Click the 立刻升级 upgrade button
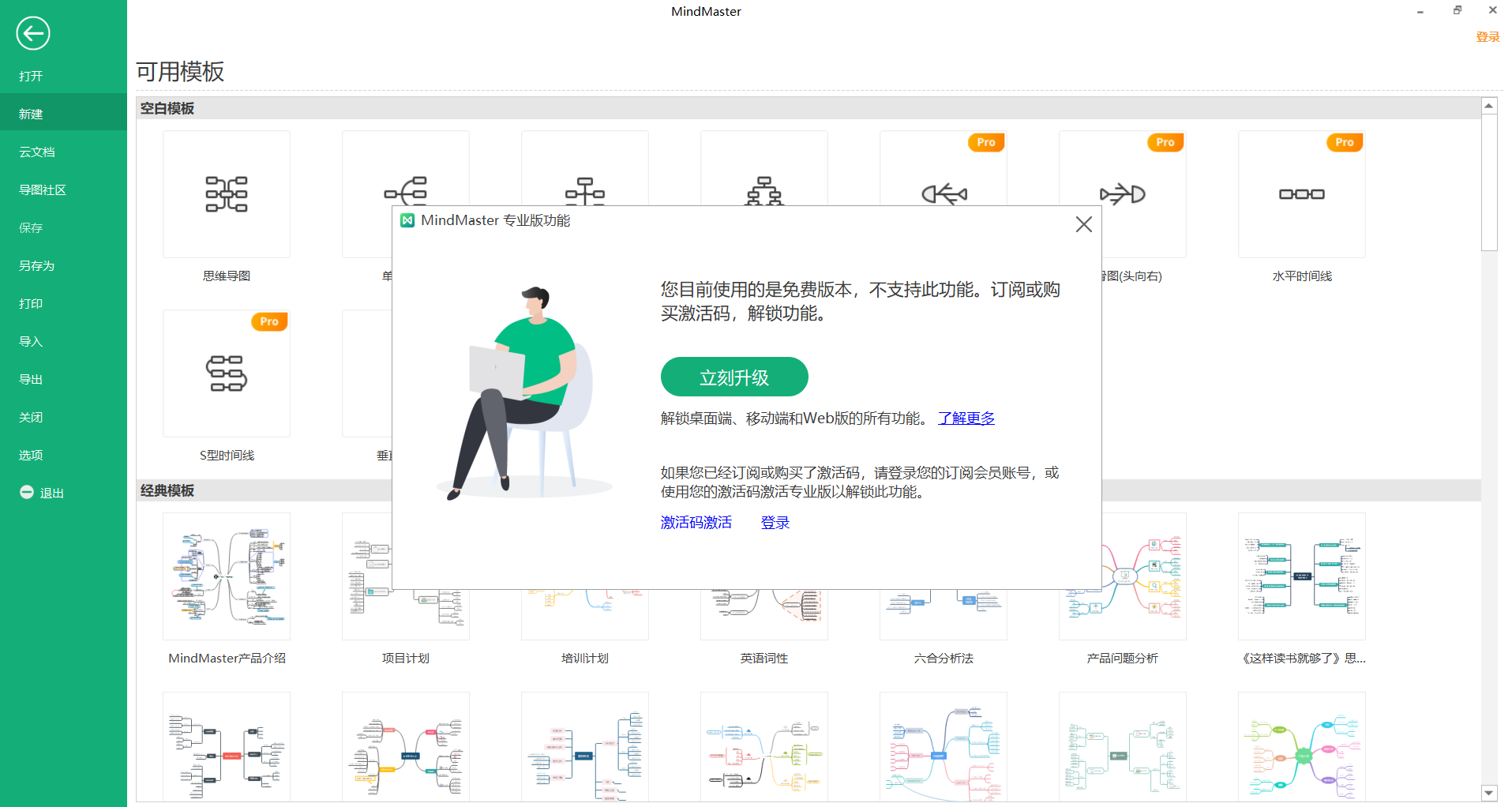This screenshot has height=807, width=1512. pyautogui.click(x=733, y=377)
